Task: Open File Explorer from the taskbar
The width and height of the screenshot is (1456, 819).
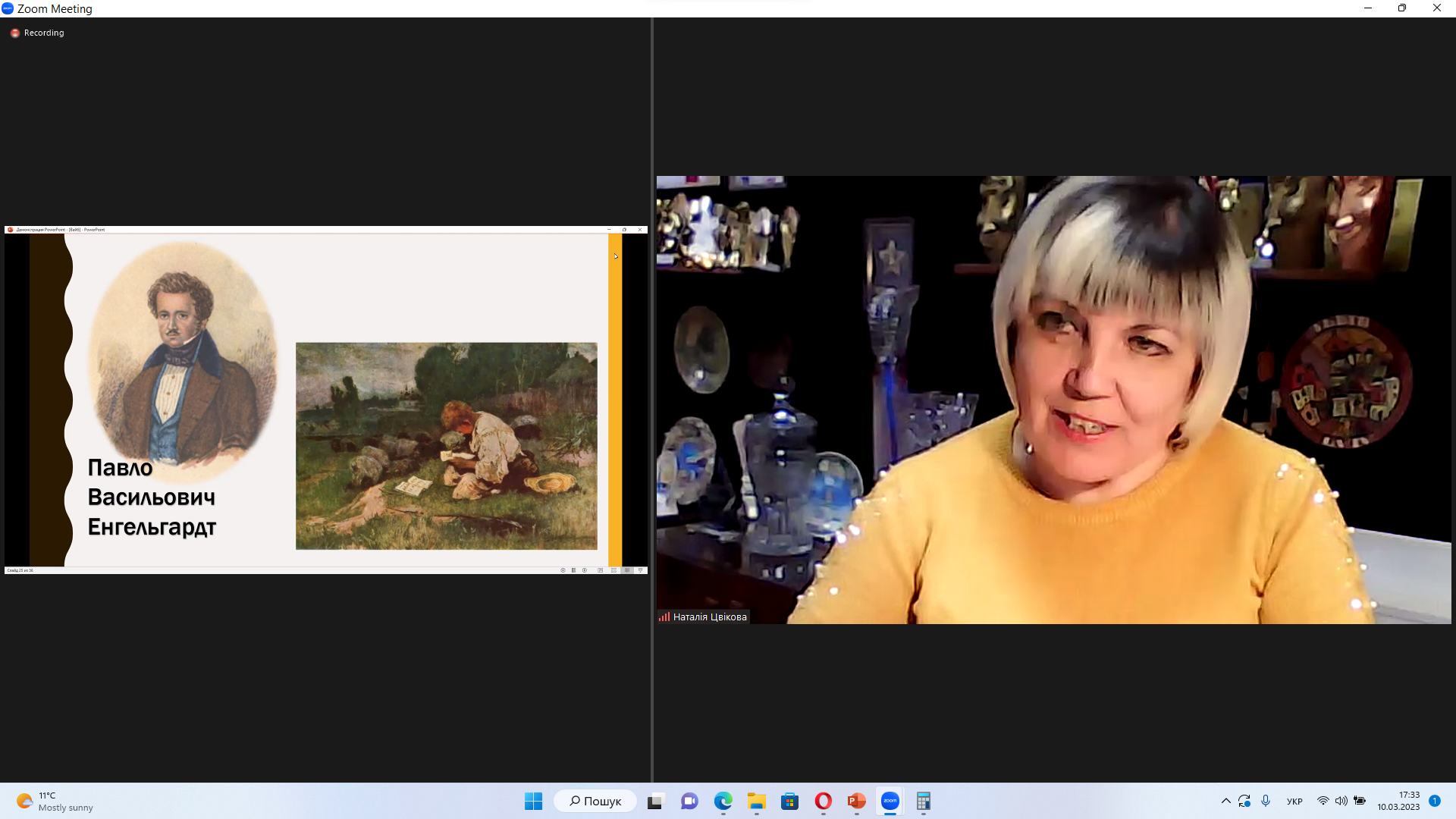Action: (x=756, y=801)
